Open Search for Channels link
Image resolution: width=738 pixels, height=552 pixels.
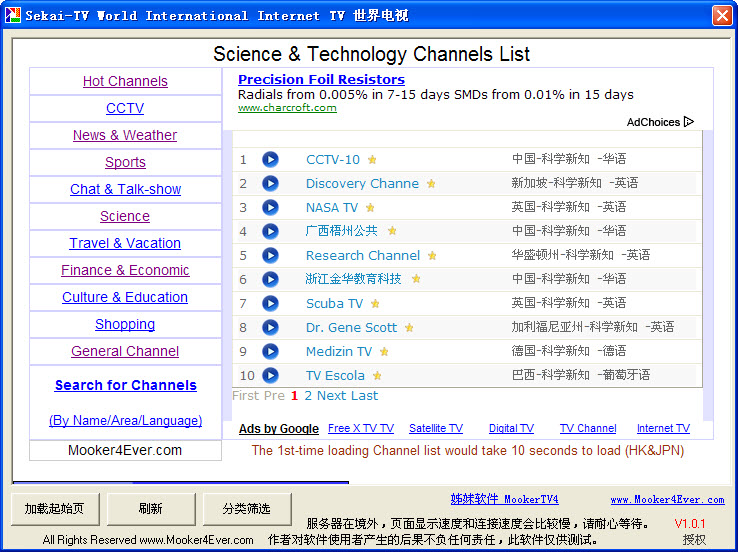pos(126,385)
